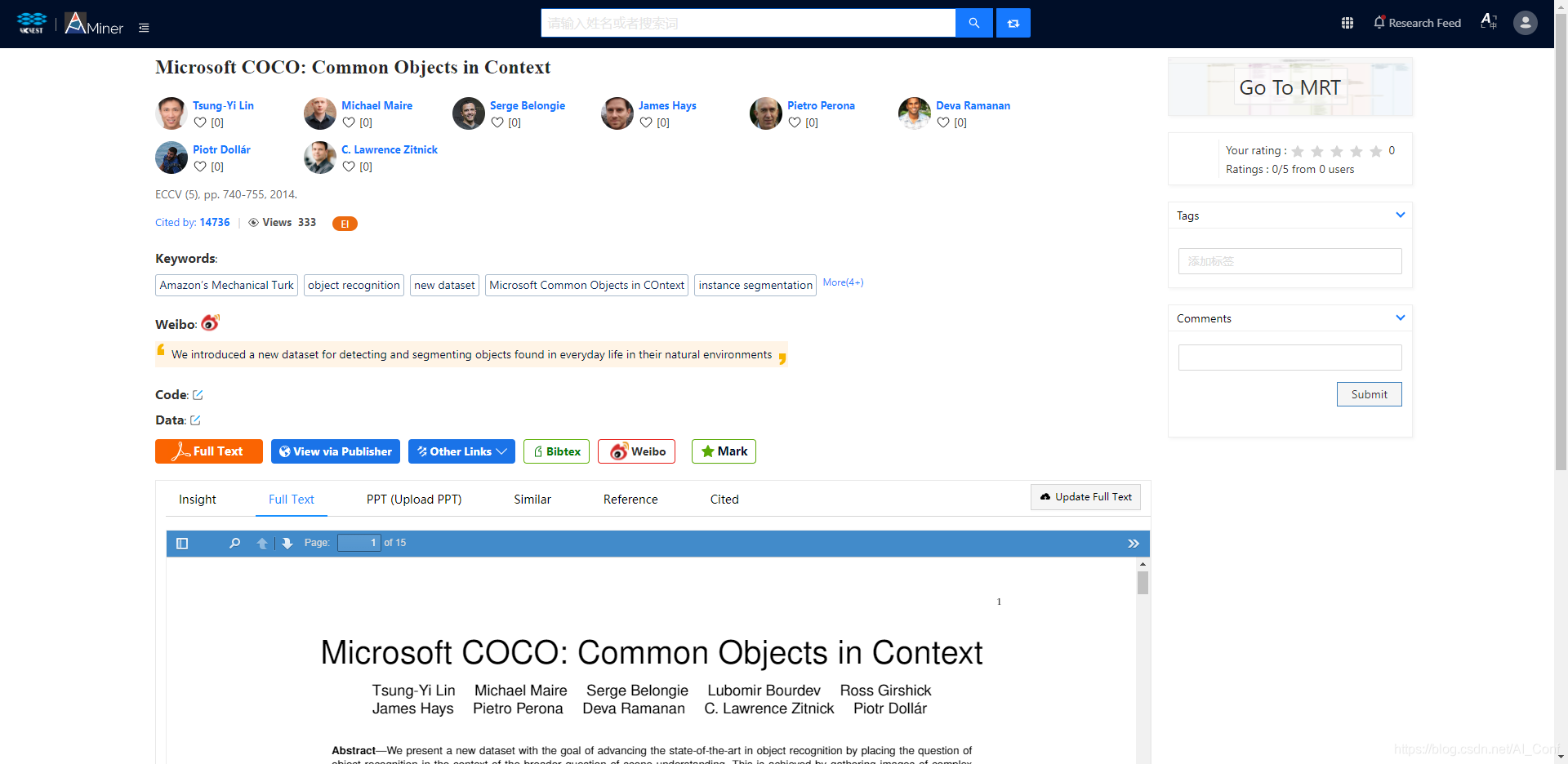The image size is (1568, 764).
Task: Open Serge Belongie author avatar
Action: pyautogui.click(x=469, y=113)
